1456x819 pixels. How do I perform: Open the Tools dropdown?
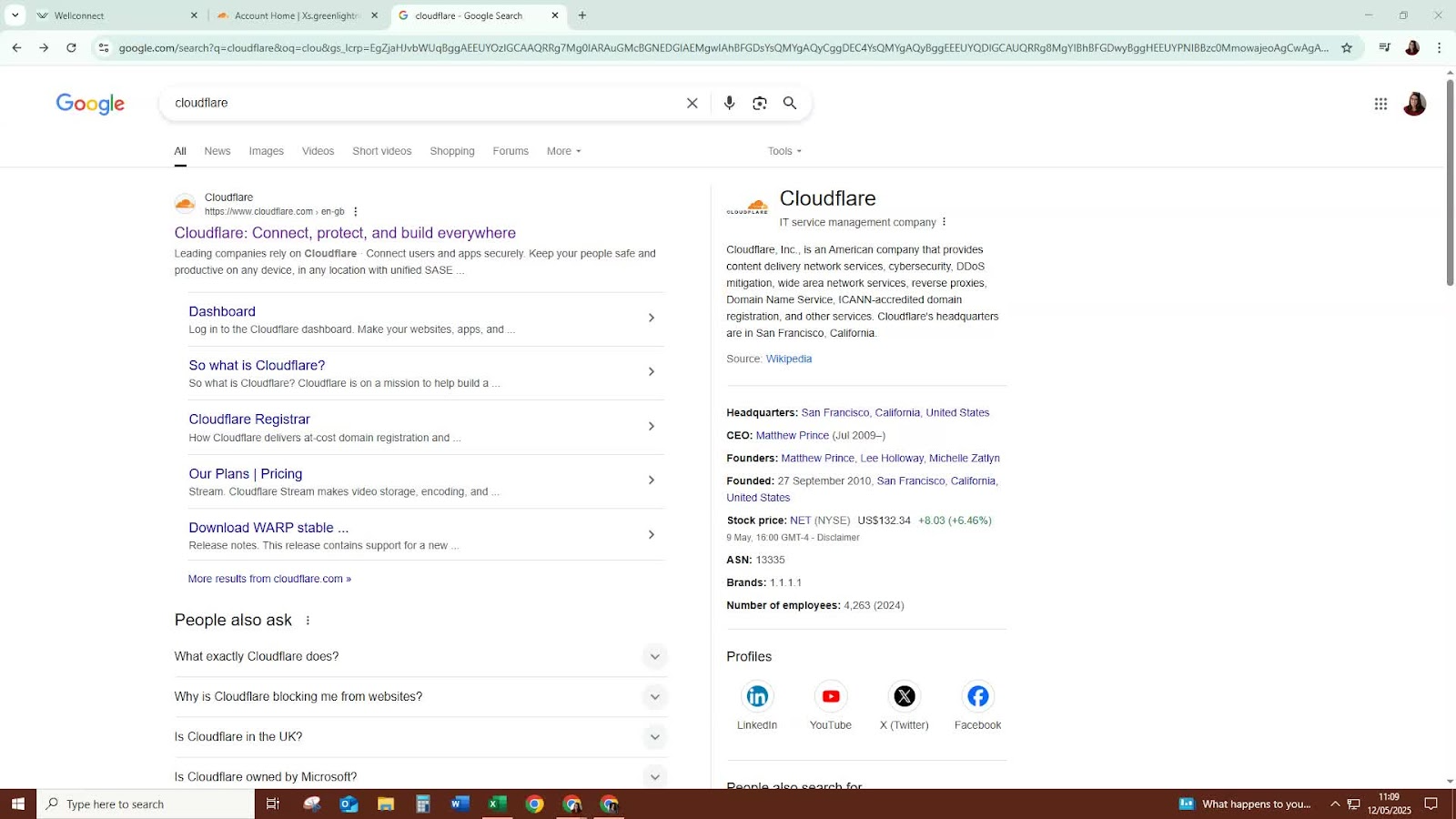tap(784, 151)
